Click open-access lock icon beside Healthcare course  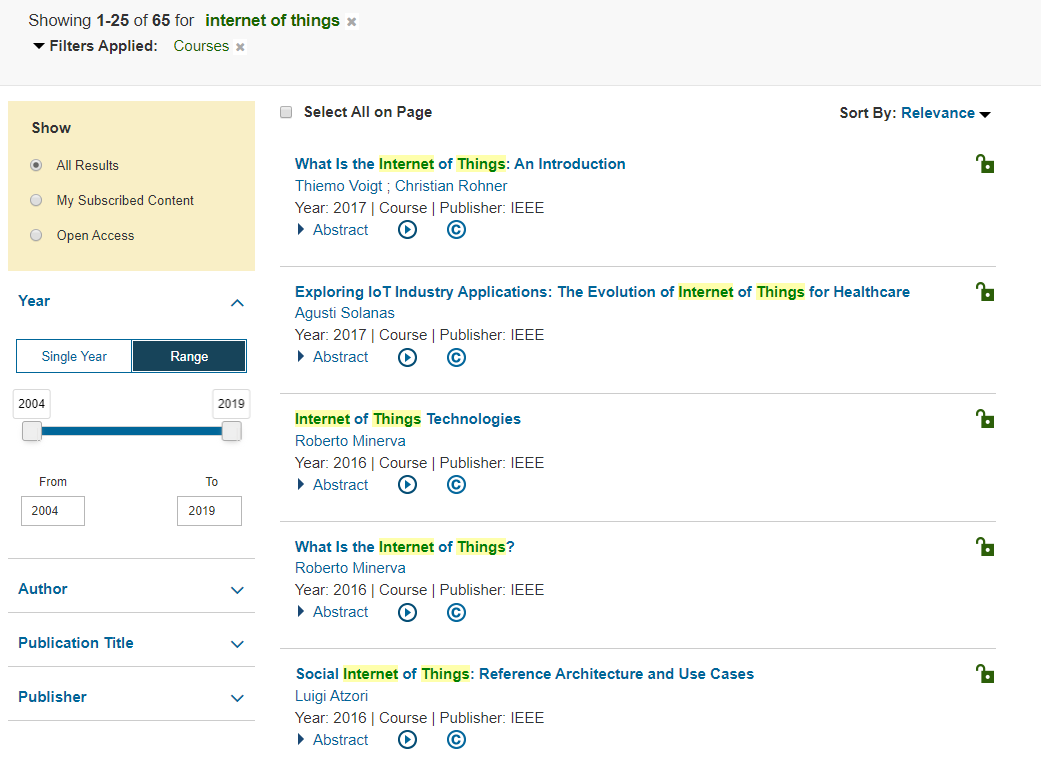tap(985, 291)
